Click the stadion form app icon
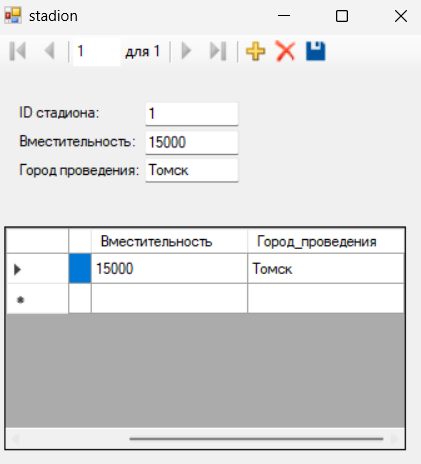The image size is (421, 464). [13, 16]
